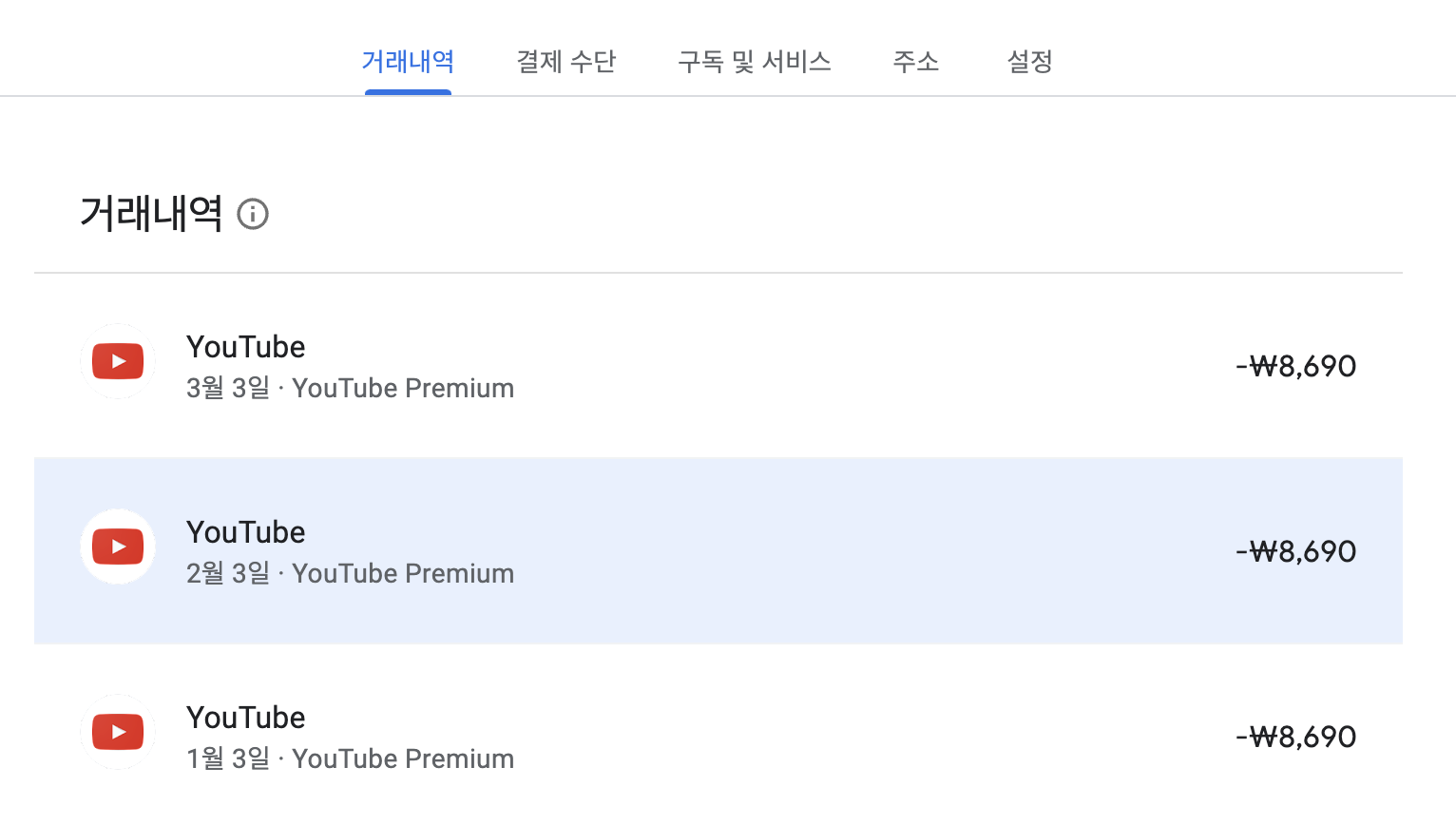Open the YouTube title of 3월 3일 payment

(245, 347)
